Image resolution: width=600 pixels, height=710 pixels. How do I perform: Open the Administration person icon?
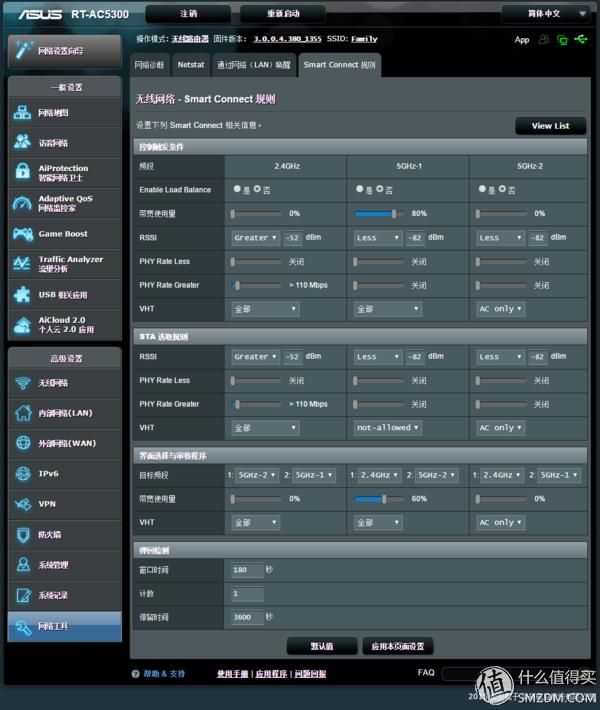[x=23, y=565]
